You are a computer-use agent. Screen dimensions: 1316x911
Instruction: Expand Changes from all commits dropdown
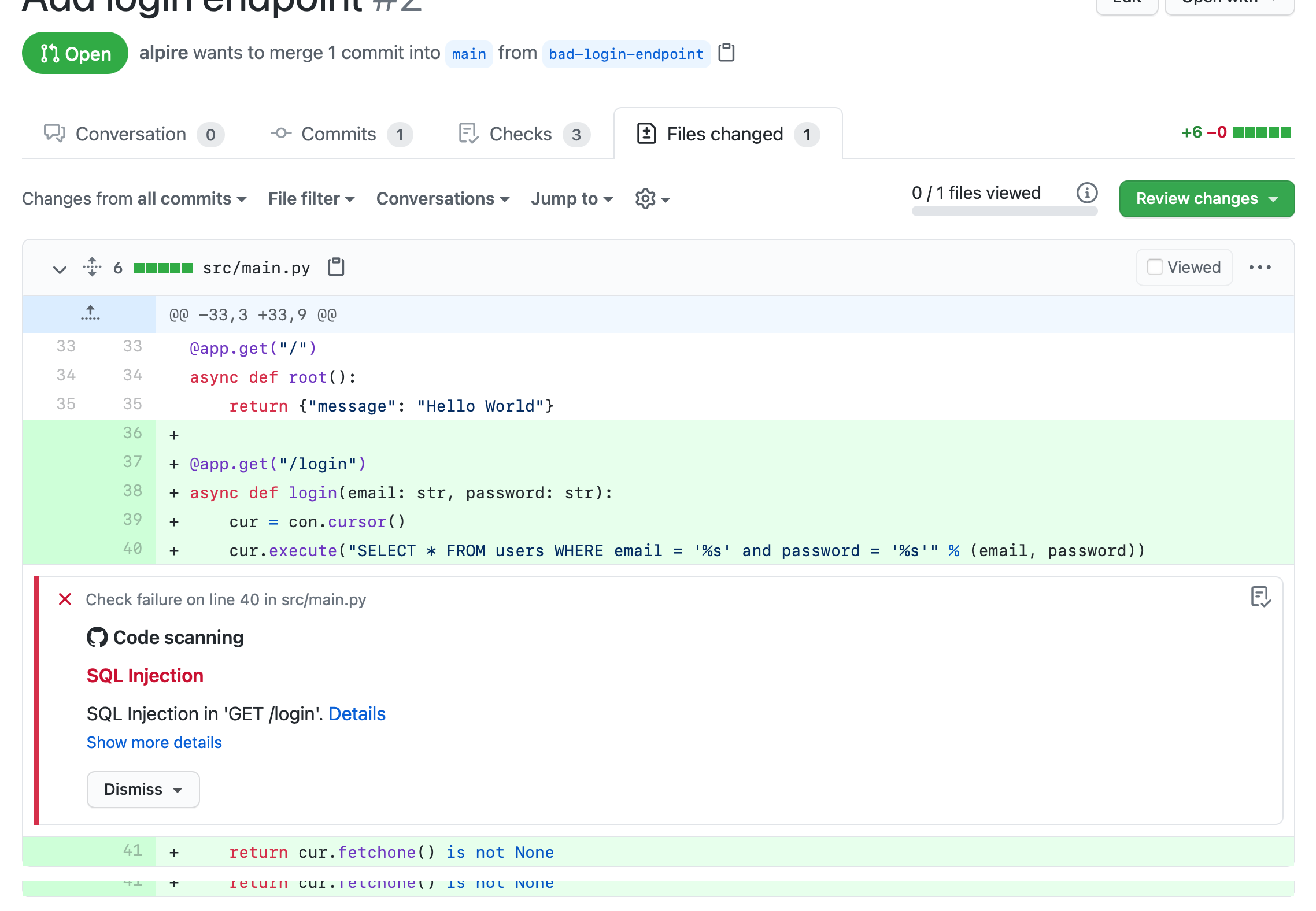[134, 199]
